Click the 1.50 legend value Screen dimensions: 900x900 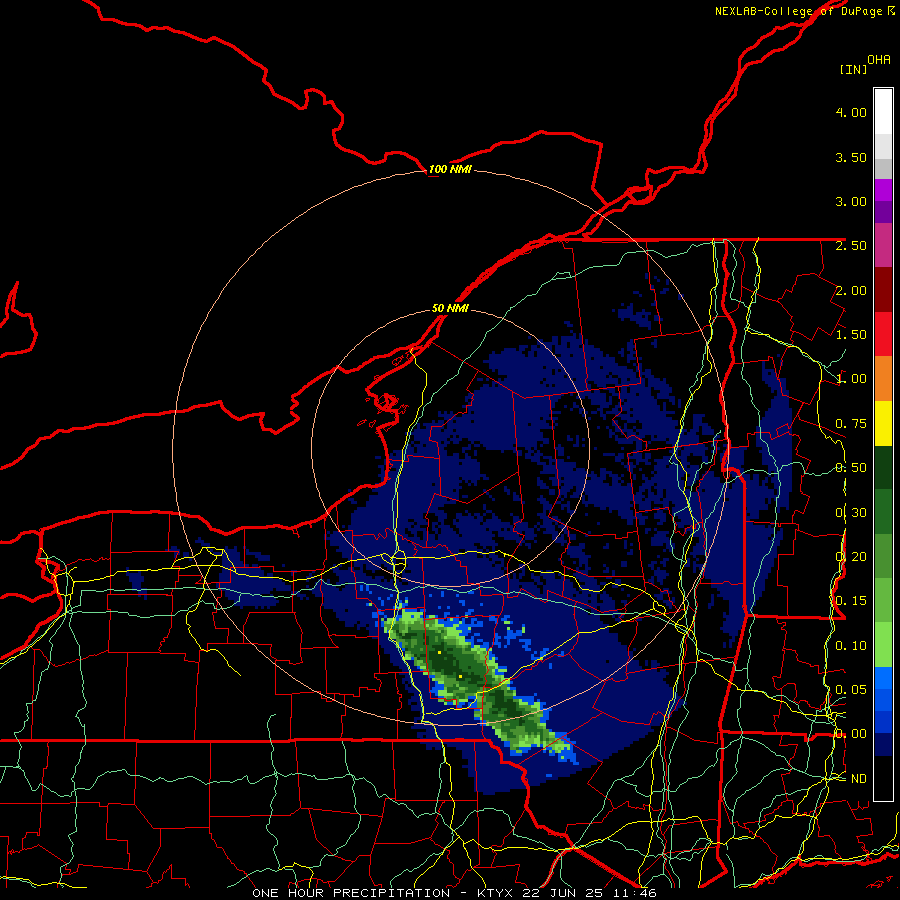click(x=851, y=335)
